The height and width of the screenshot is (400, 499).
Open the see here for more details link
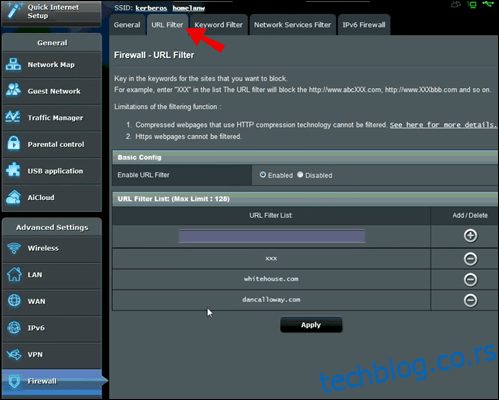[x=443, y=125]
